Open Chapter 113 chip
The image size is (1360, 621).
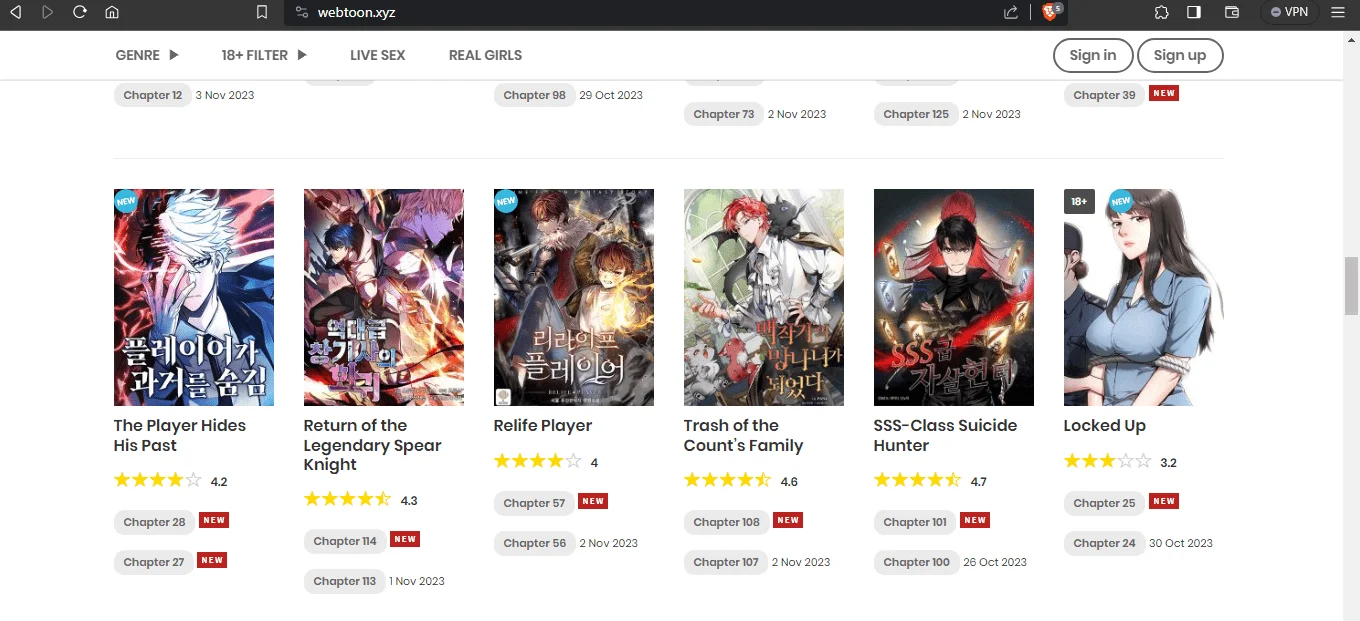tap(345, 581)
